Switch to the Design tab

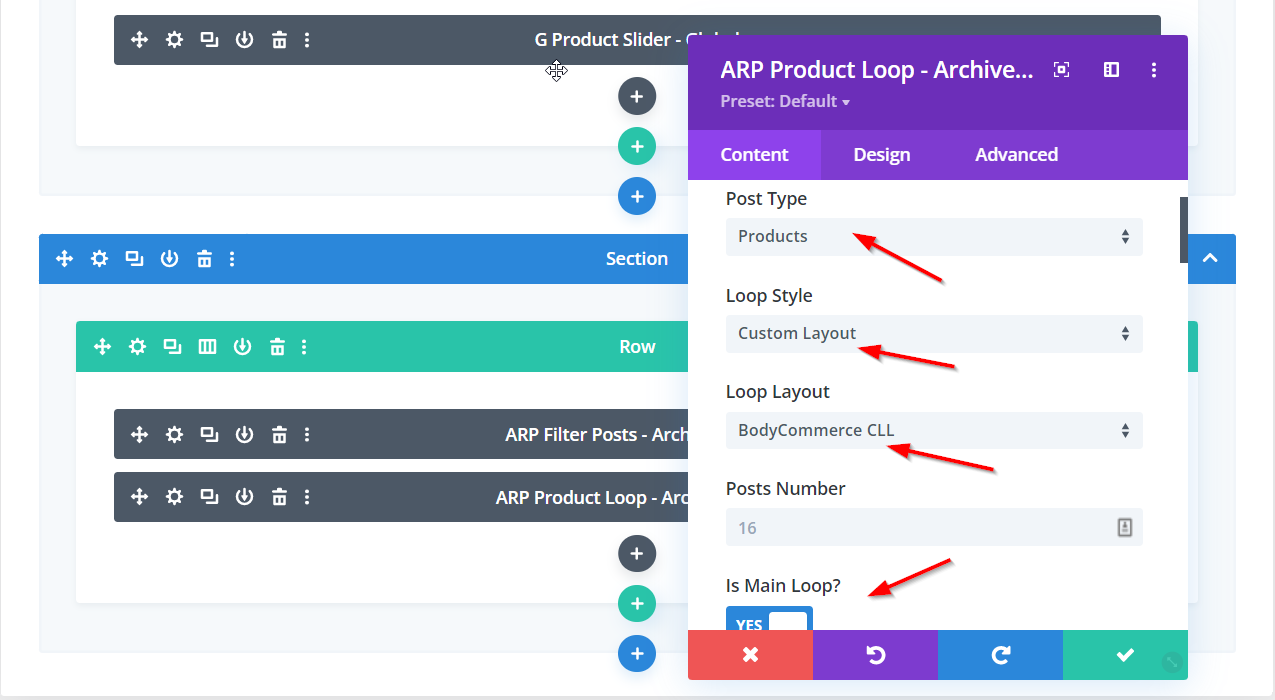pyautogui.click(x=881, y=155)
